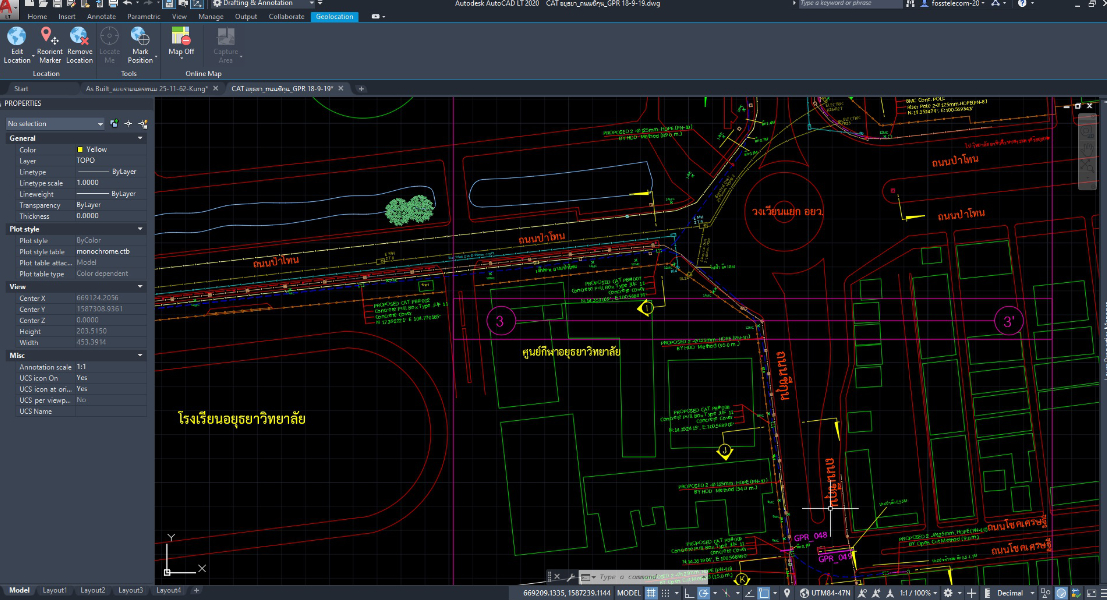Switch to the Parametric ribbon tab
The image size is (1107, 600).
(x=143, y=16)
